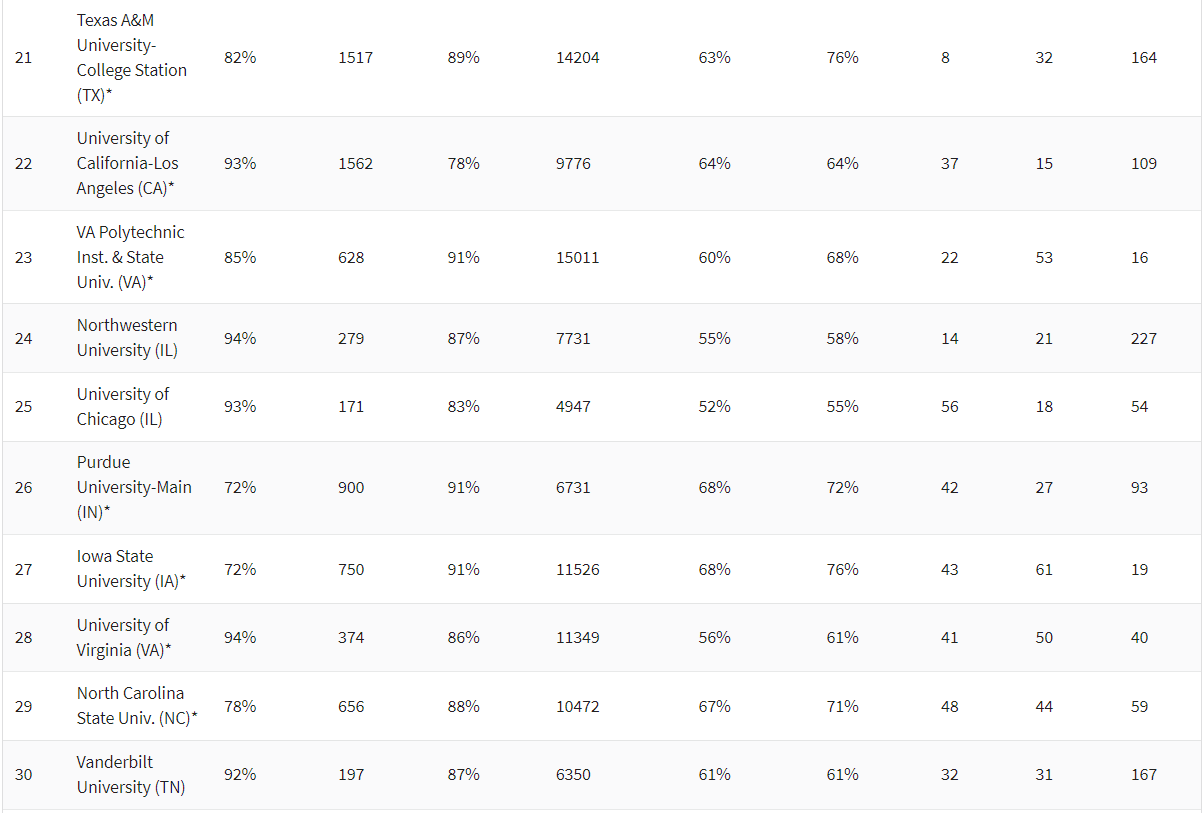
Task: Select the 227 value for Northwestern
Action: point(1143,338)
